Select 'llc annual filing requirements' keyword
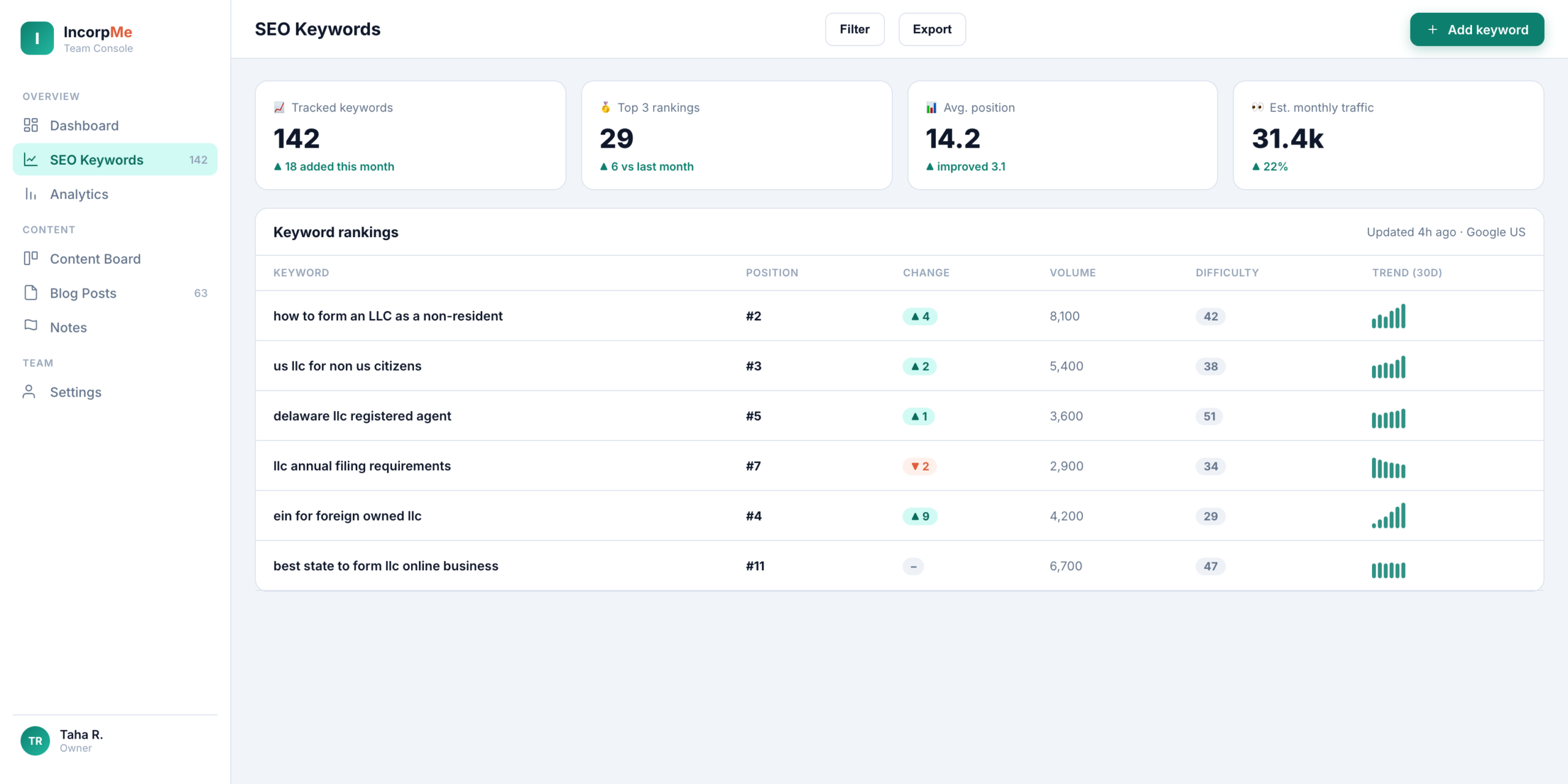 [362, 466]
